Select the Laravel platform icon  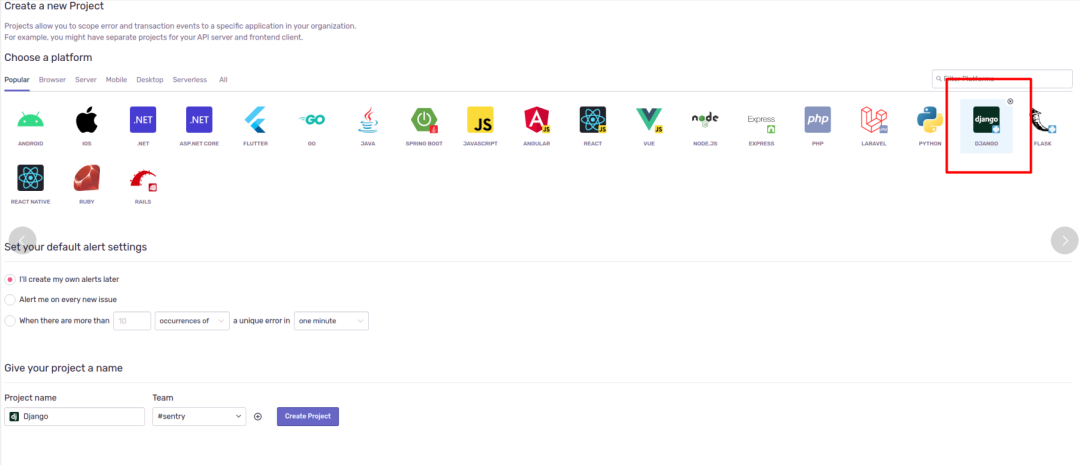click(x=873, y=120)
